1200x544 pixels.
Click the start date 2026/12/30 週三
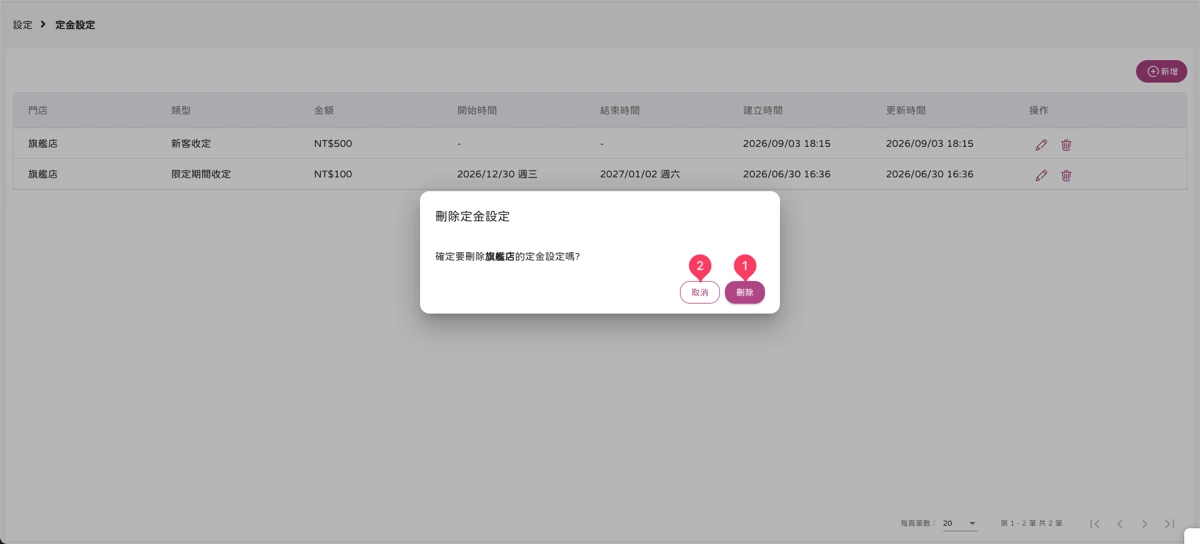497,174
